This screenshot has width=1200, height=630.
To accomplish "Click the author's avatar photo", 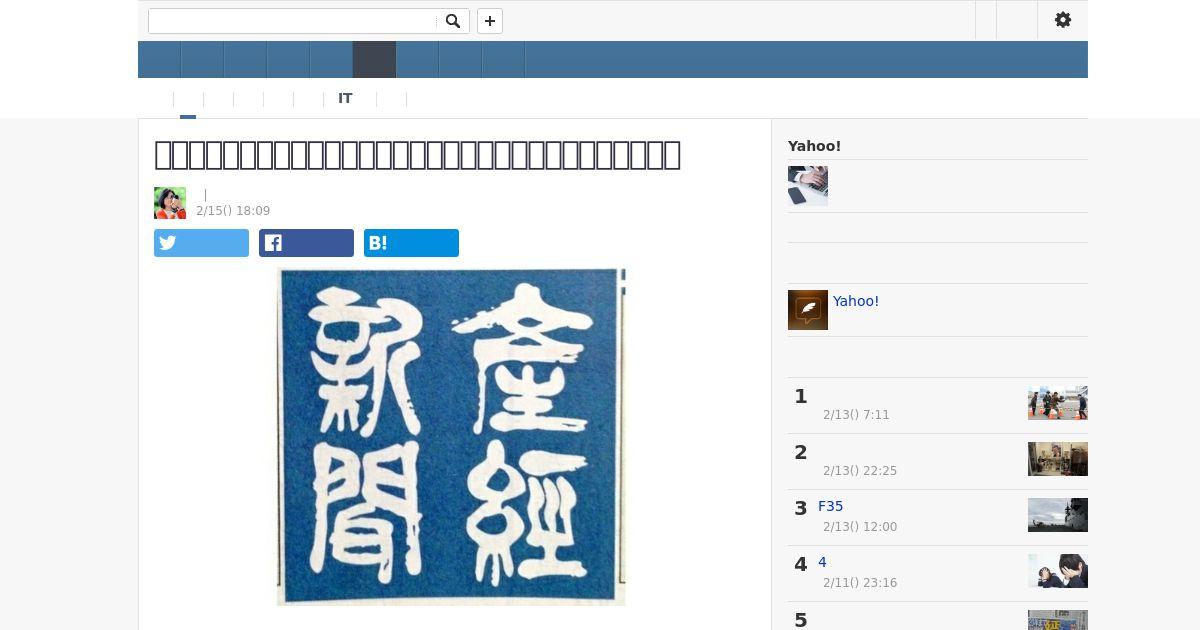I will coord(170,203).
